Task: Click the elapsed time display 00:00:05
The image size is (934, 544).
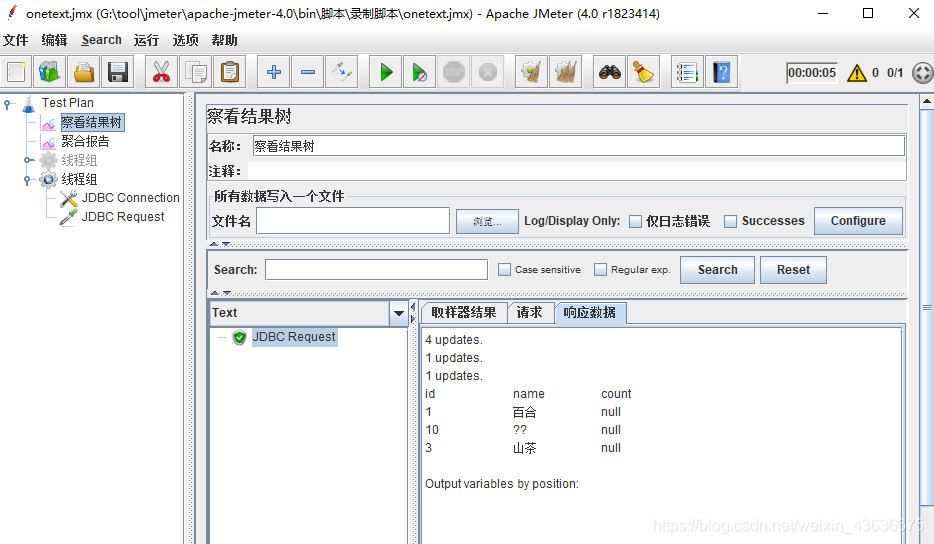Action: coord(812,73)
